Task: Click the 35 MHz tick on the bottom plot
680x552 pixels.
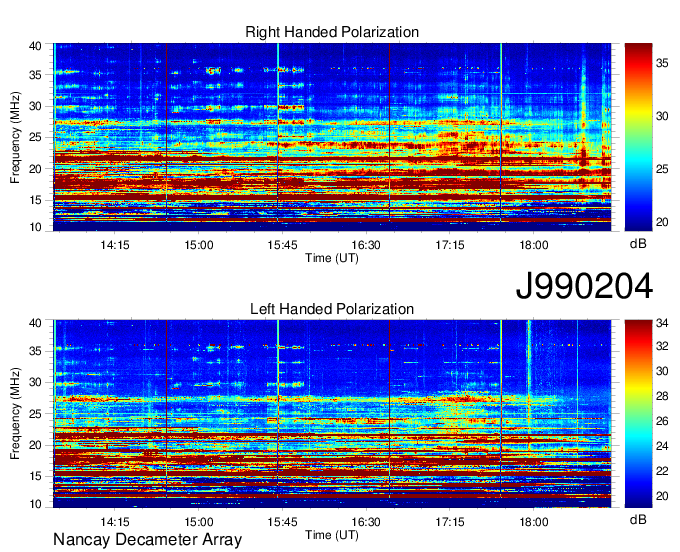Action: 35,351
